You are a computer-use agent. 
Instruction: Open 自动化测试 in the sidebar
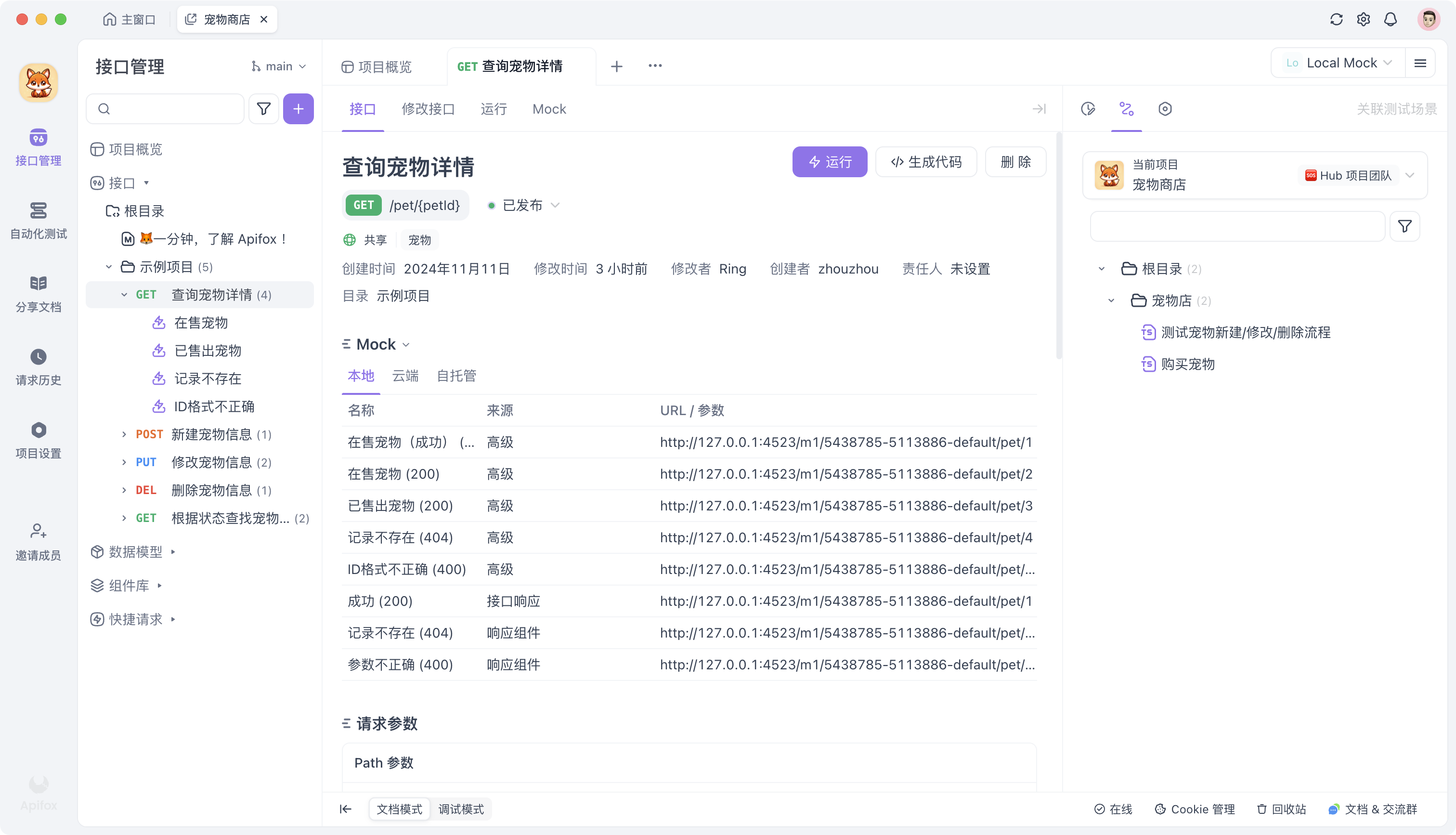tap(39, 220)
